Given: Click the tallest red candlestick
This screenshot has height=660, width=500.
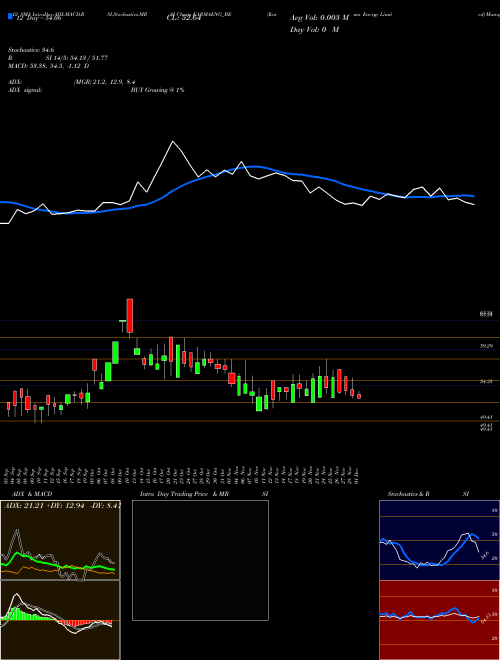Looking at the screenshot, I should tap(130, 316).
